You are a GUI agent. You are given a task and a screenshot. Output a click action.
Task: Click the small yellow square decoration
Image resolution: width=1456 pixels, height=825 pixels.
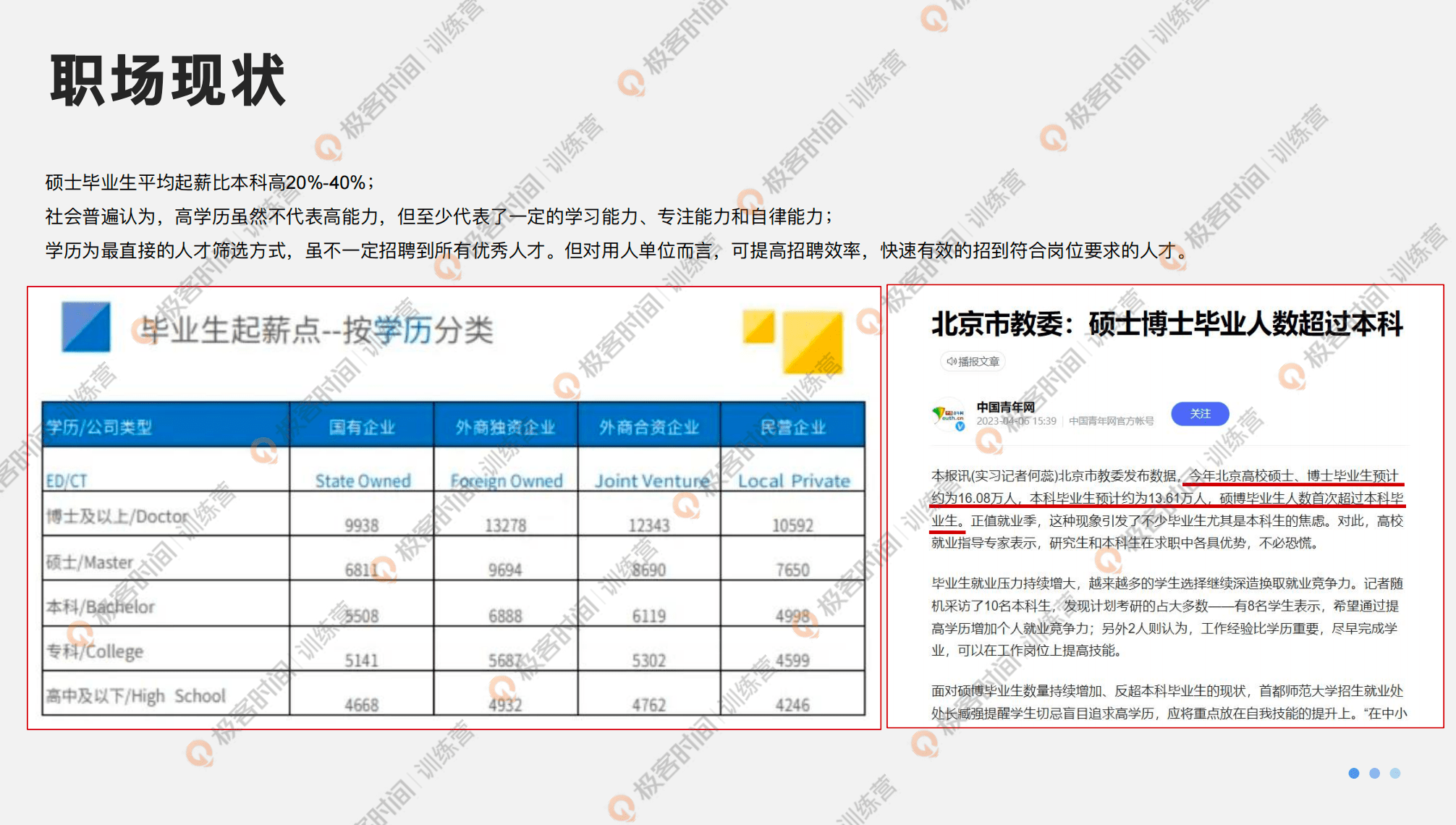click(x=758, y=326)
